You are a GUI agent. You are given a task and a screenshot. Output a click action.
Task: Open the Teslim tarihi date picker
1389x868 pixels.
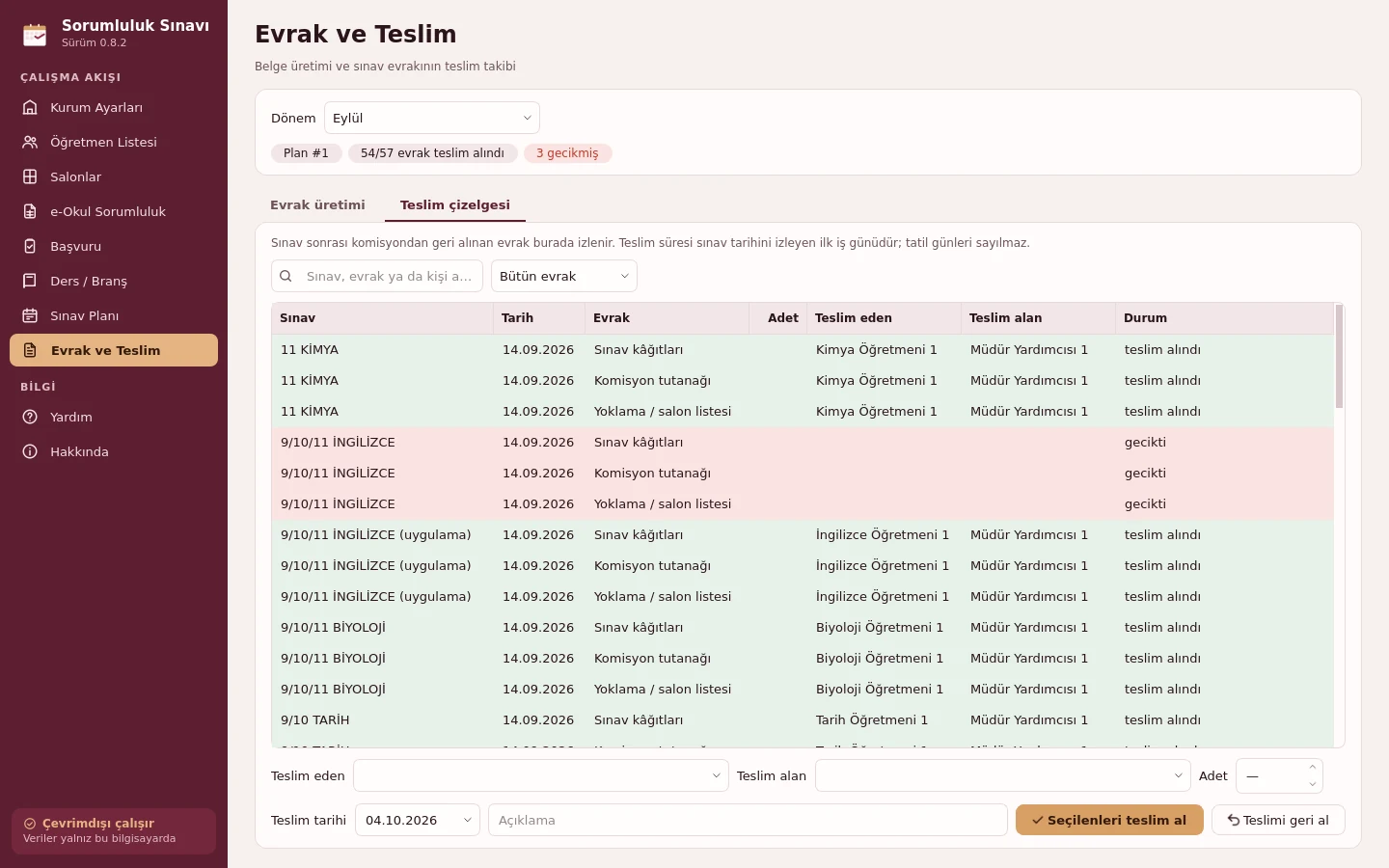[x=418, y=820]
